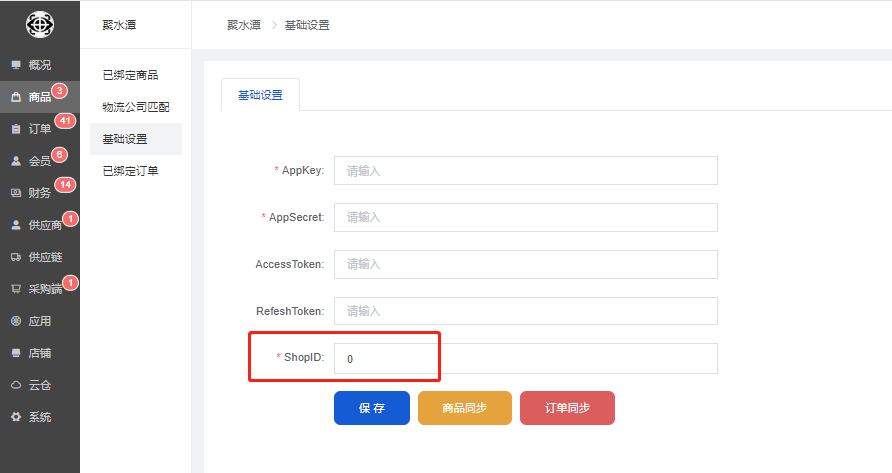This screenshot has width=892, height=473.
Task: Click the 概况 monitor icon
Action: coord(16,65)
